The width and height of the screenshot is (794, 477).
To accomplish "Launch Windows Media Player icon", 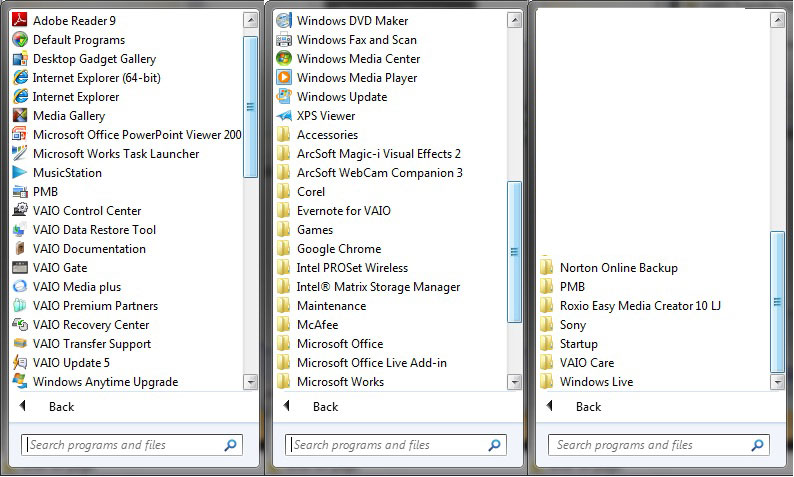I will 284,77.
